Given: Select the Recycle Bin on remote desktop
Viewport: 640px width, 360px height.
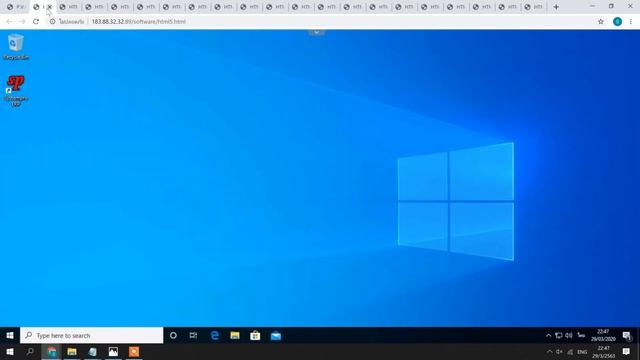Looking at the screenshot, I should [16, 47].
